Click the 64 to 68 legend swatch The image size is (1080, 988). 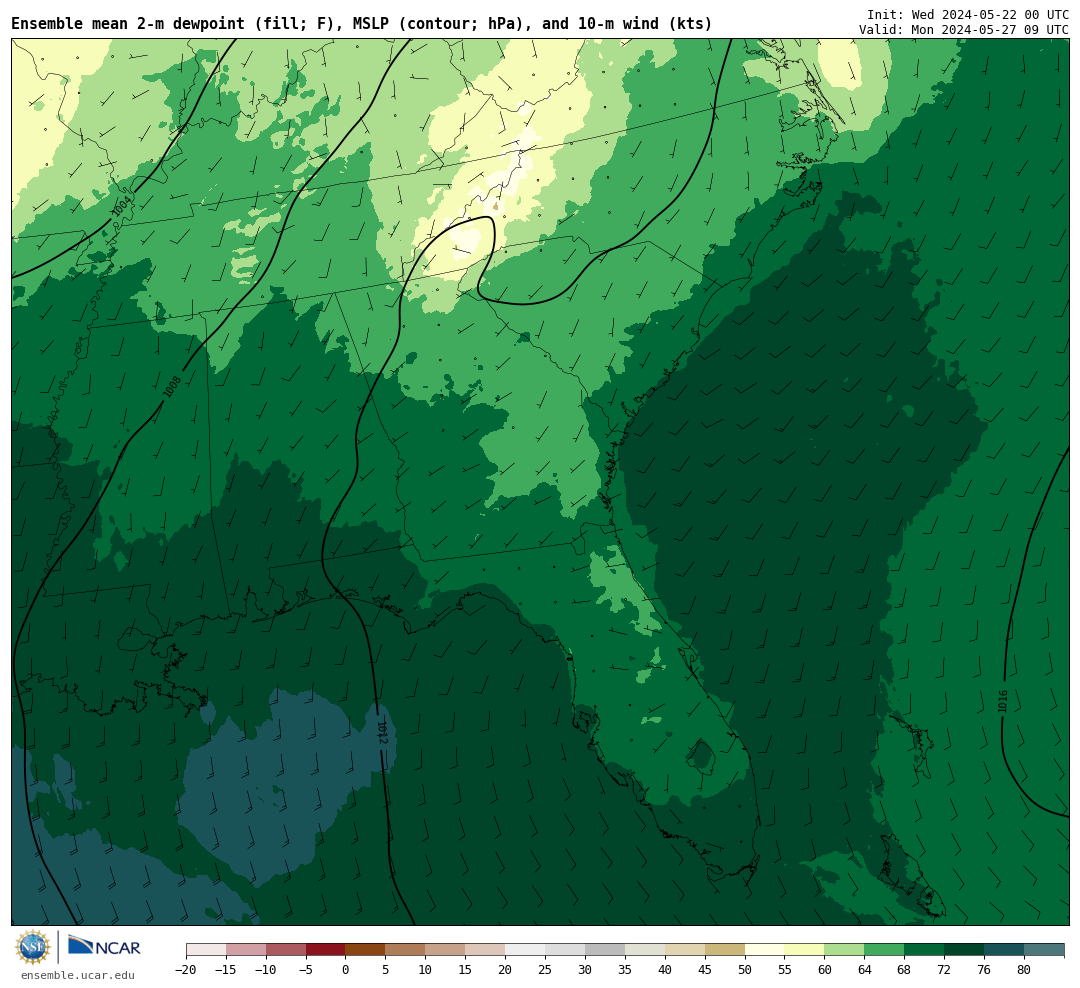pos(885,950)
